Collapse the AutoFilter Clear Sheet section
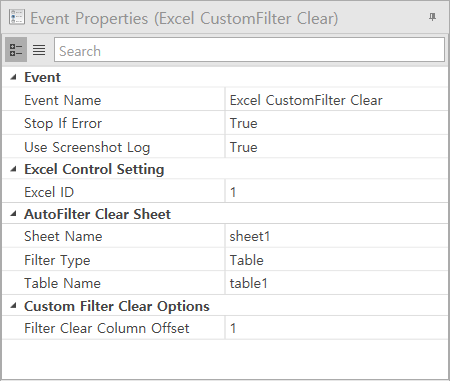This screenshot has width=450, height=381. pos(13,214)
